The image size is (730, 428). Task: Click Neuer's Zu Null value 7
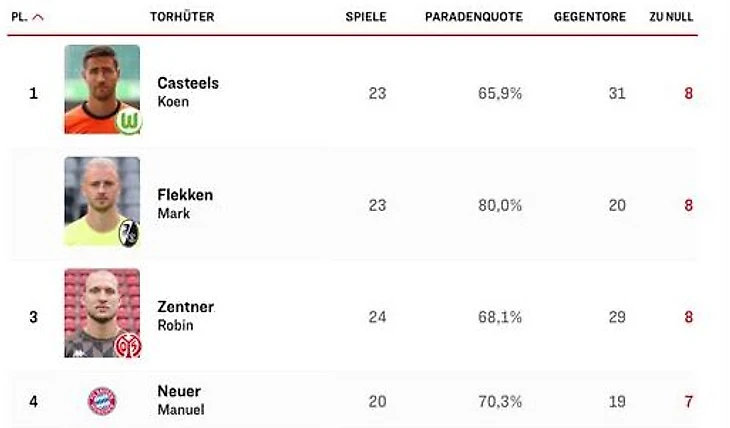(688, 401)
